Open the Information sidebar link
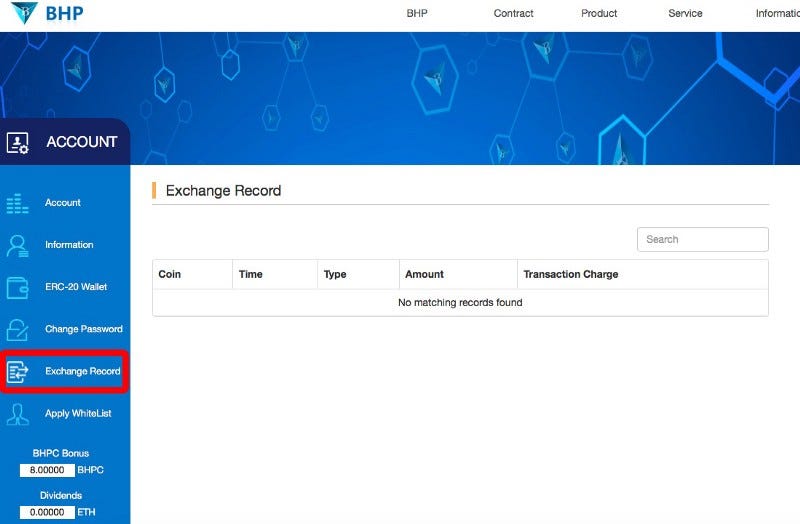Screen dimensions: 800x524 coord(69,245)
